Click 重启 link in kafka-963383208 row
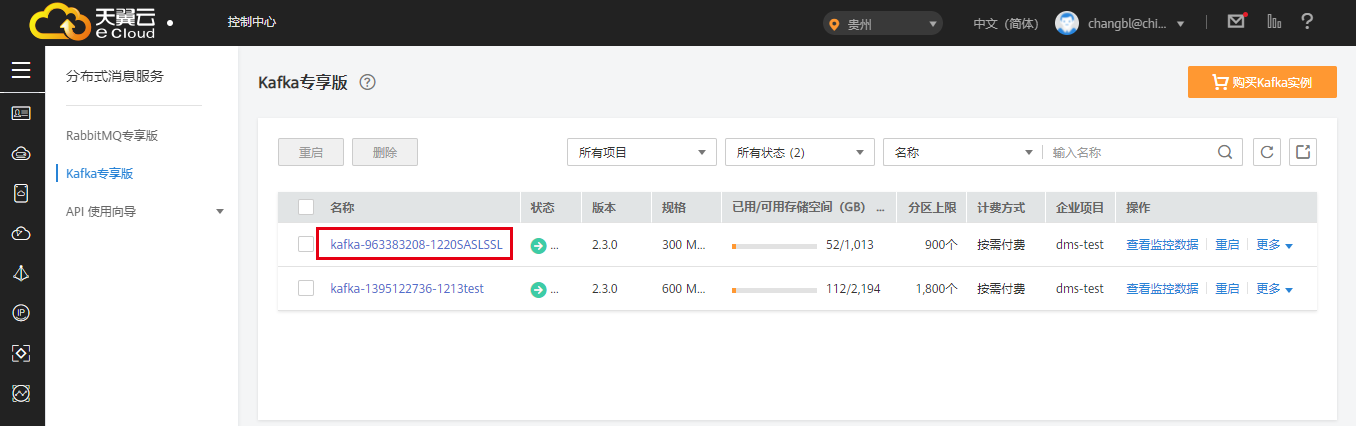 pyautogui.click(x=1227, y=245)
